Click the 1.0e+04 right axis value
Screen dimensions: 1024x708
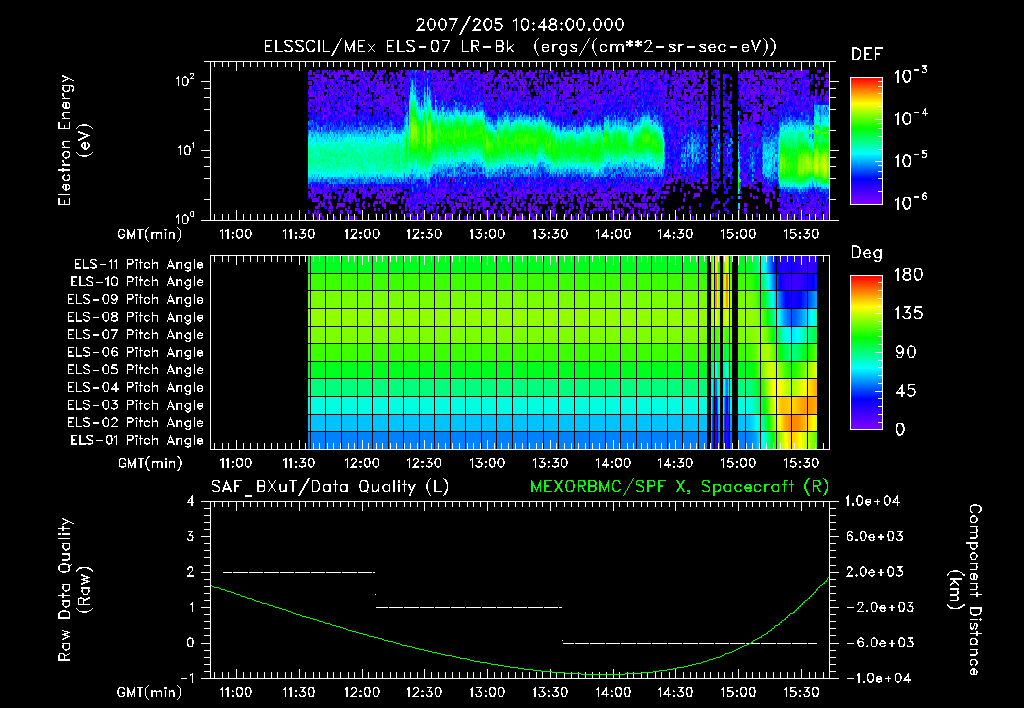(x=872, y=501)
